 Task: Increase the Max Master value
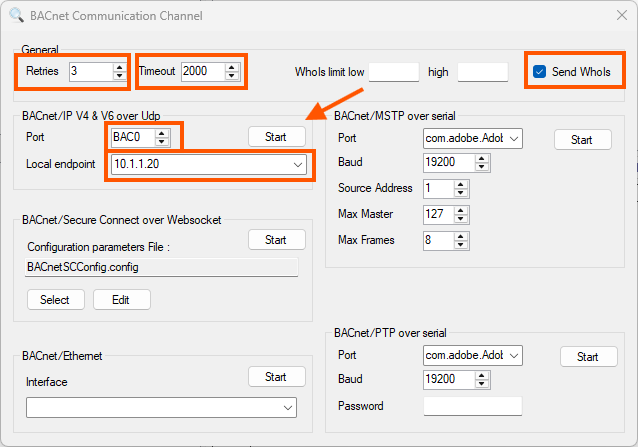461,211
